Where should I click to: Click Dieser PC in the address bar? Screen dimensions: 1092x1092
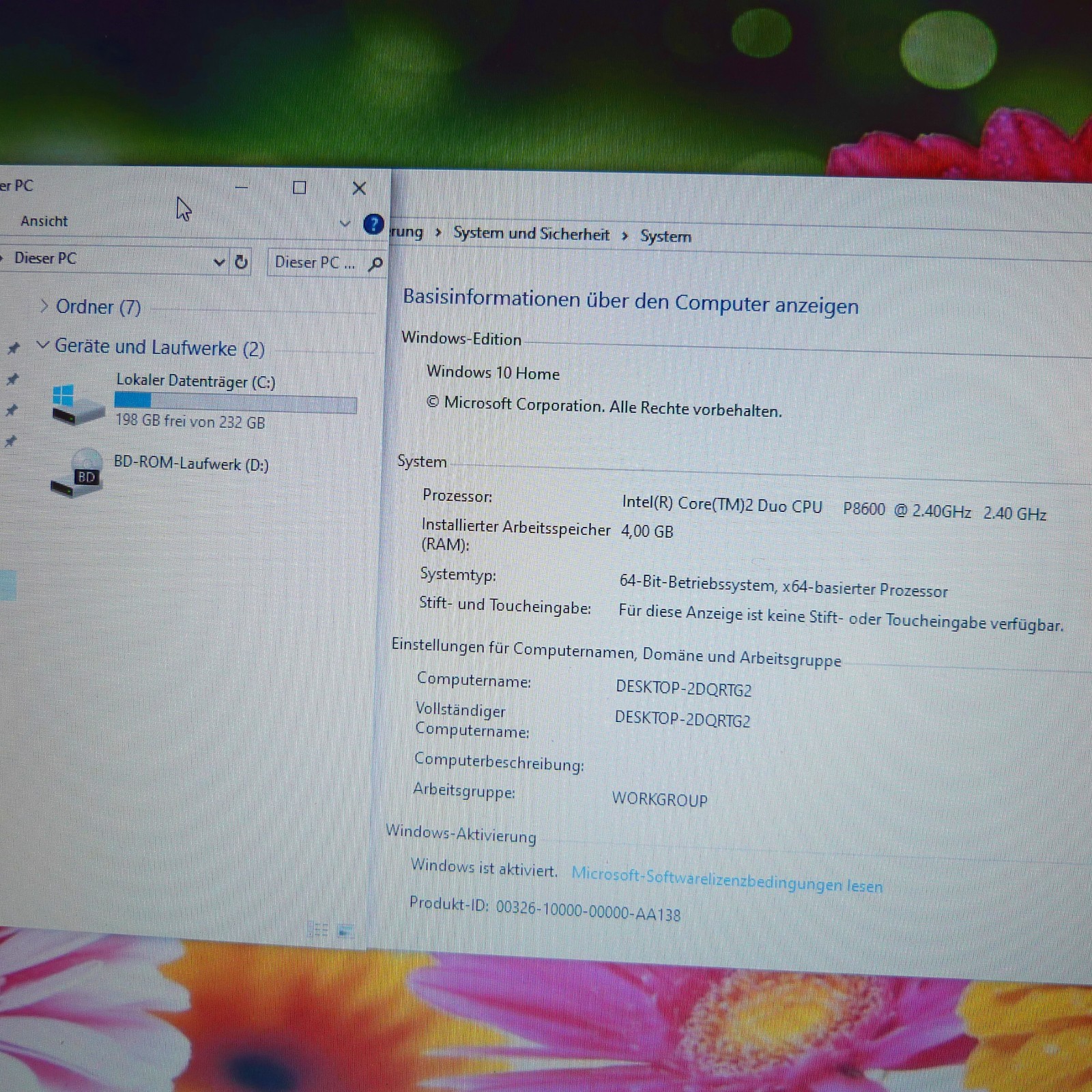pyautogui.click(x=46, y=258)
